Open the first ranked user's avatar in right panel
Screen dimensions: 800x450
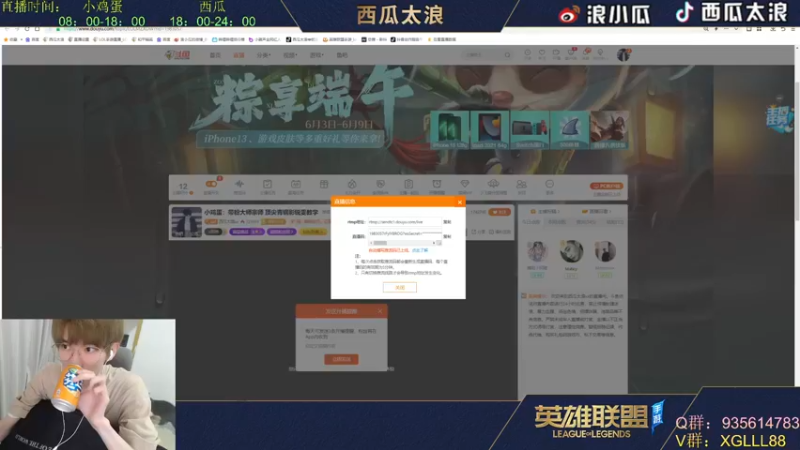coord(537,252)
